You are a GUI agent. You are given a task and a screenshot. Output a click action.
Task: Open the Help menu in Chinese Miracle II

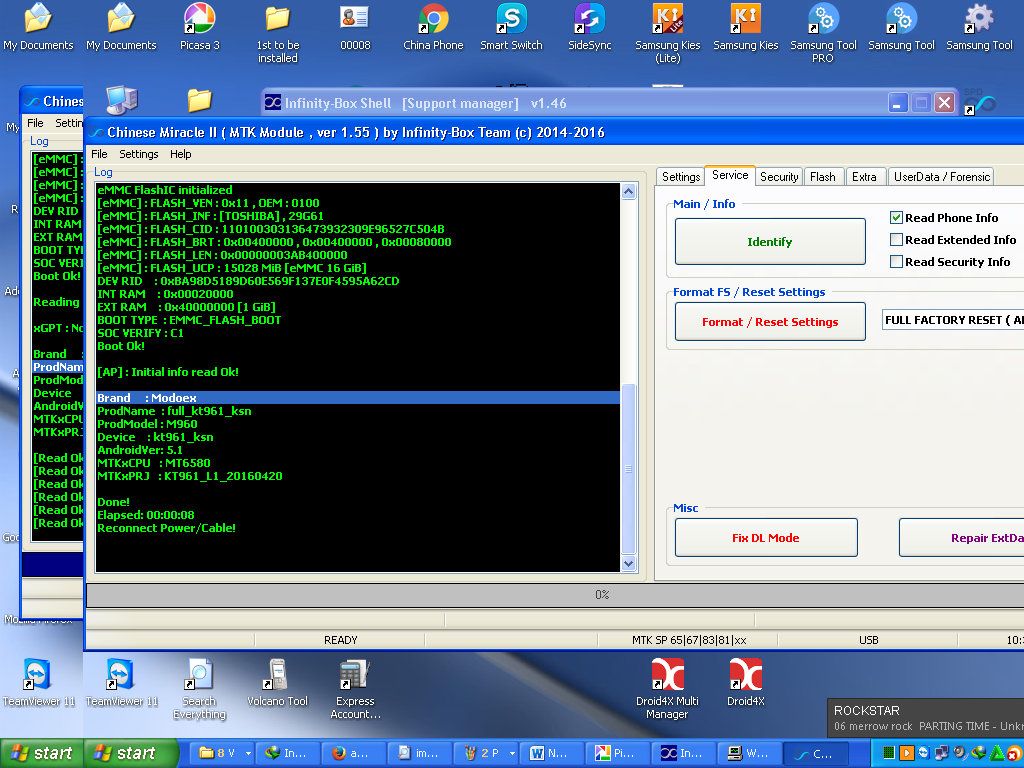pos(180,154)
